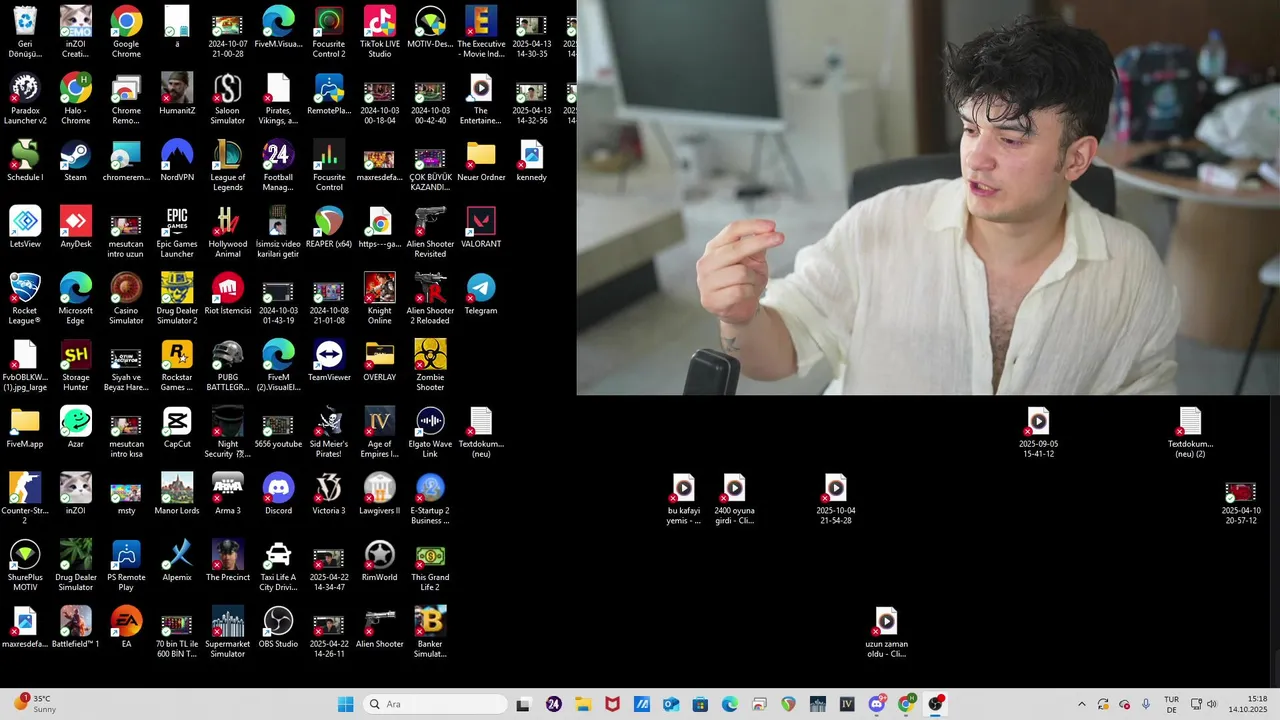Image resolution: width=1280 pixels, height=720 pixels.
Task: Open the Windows Start menu
Action: click(x=345, y=704)
